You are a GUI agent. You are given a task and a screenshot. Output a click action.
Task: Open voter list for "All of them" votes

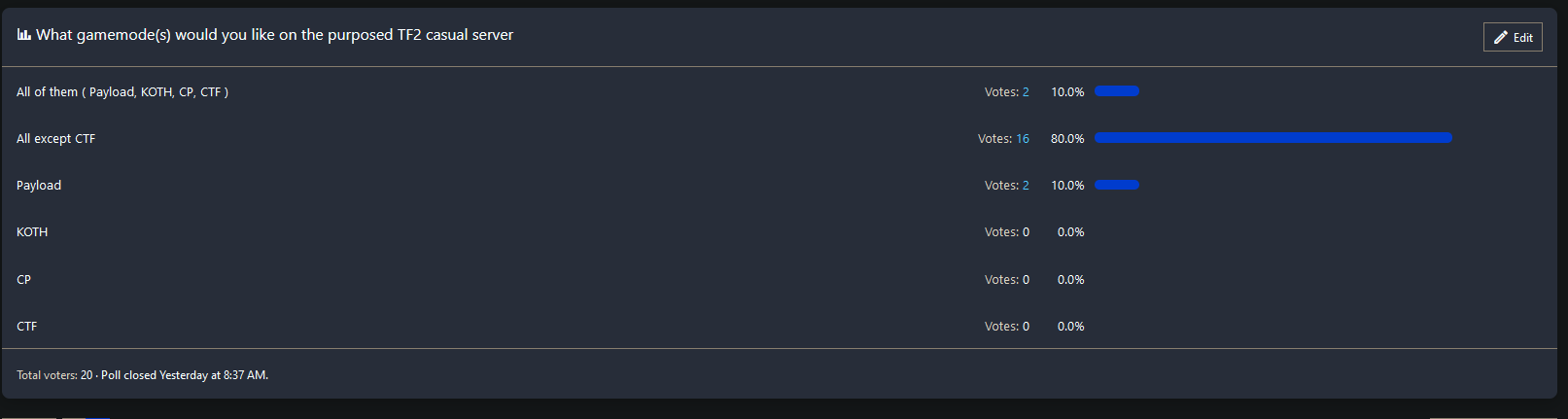(x=1026, y=92)
